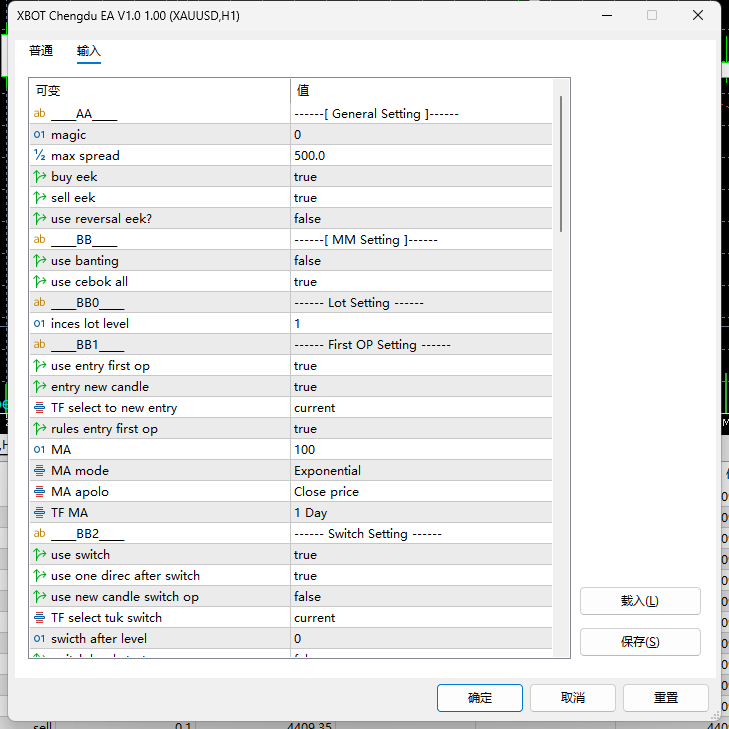The height and width of the screenshot is (729, 729).
Task: Click the 保存(S) button
Action: click(640, 642)
